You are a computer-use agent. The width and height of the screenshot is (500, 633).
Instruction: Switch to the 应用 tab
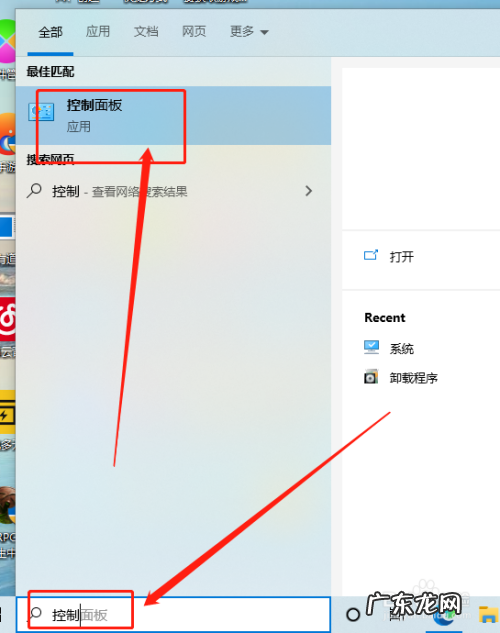point(98,31)
